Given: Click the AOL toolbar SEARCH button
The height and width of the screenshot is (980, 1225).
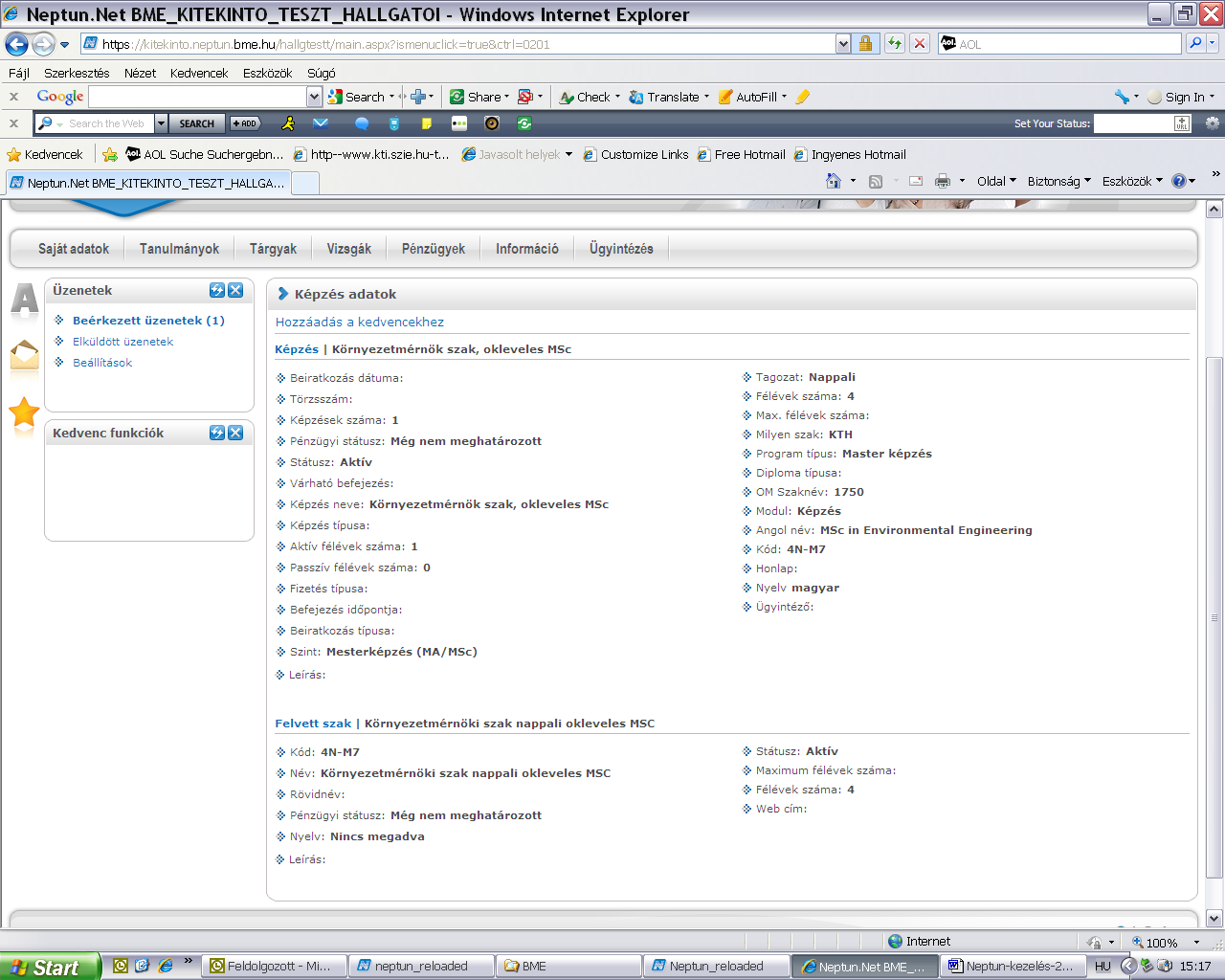Looking at the screenshot, I should [x=196, y=123].
